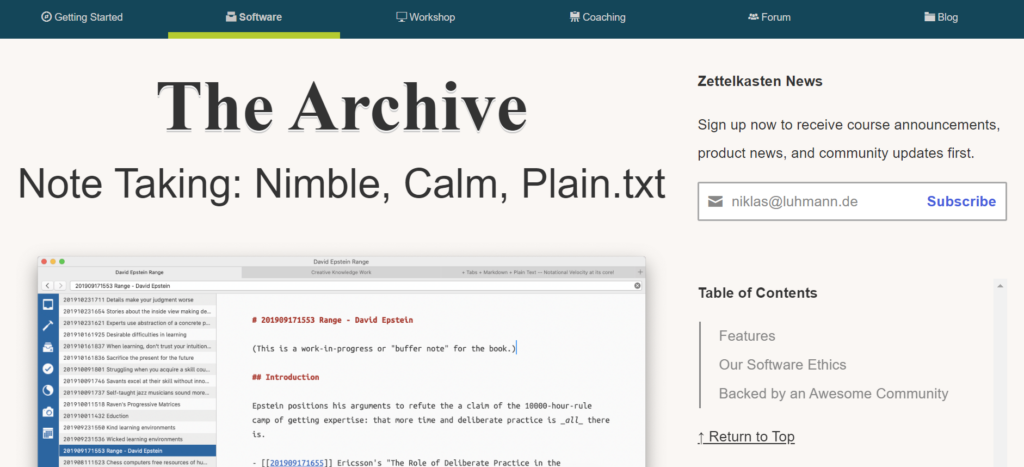Clear the app search field with X icon
The height and width of the screenshot is (467, 1024).
[x=637, y=286]
